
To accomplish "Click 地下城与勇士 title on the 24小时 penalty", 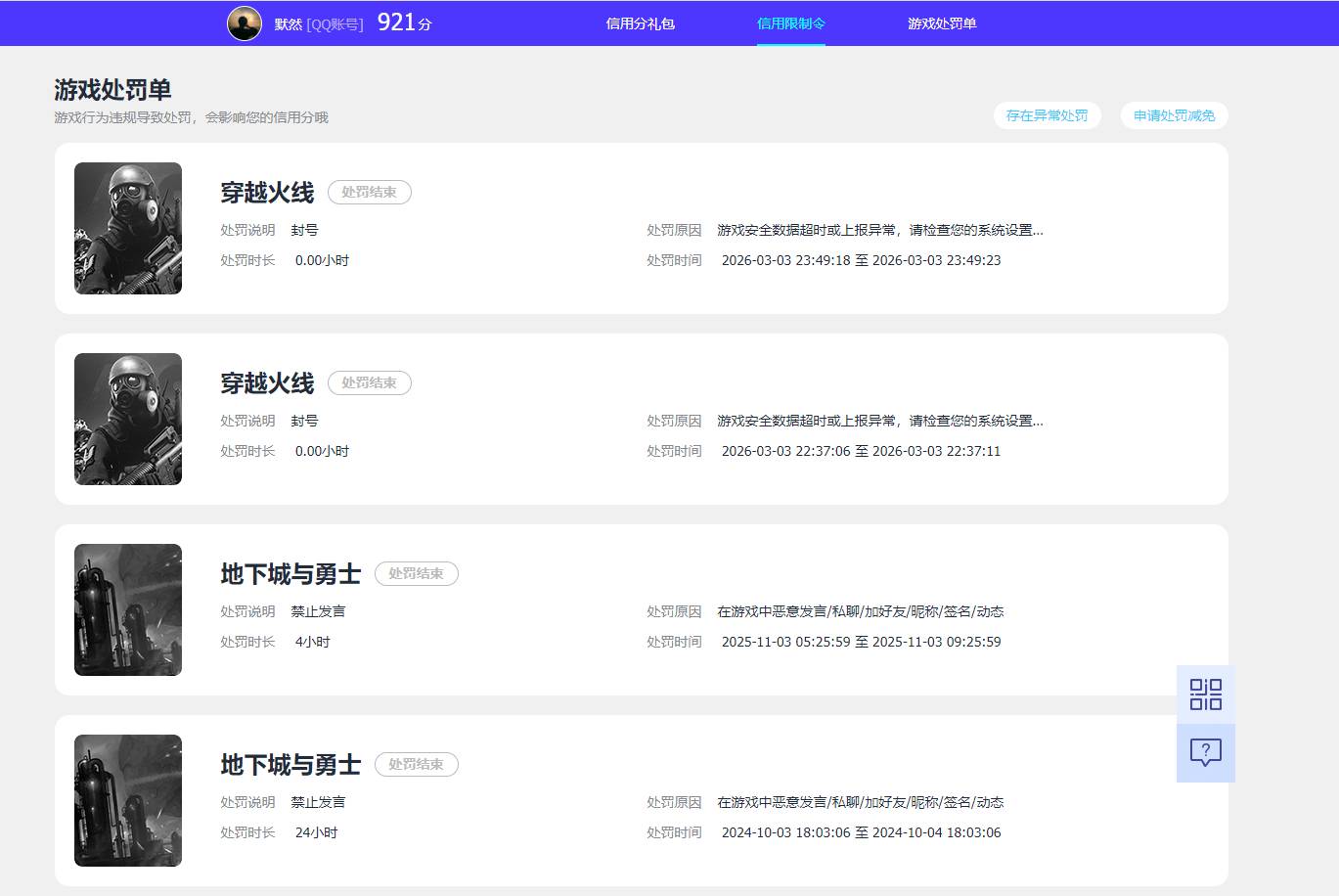I will pos(290,765).
